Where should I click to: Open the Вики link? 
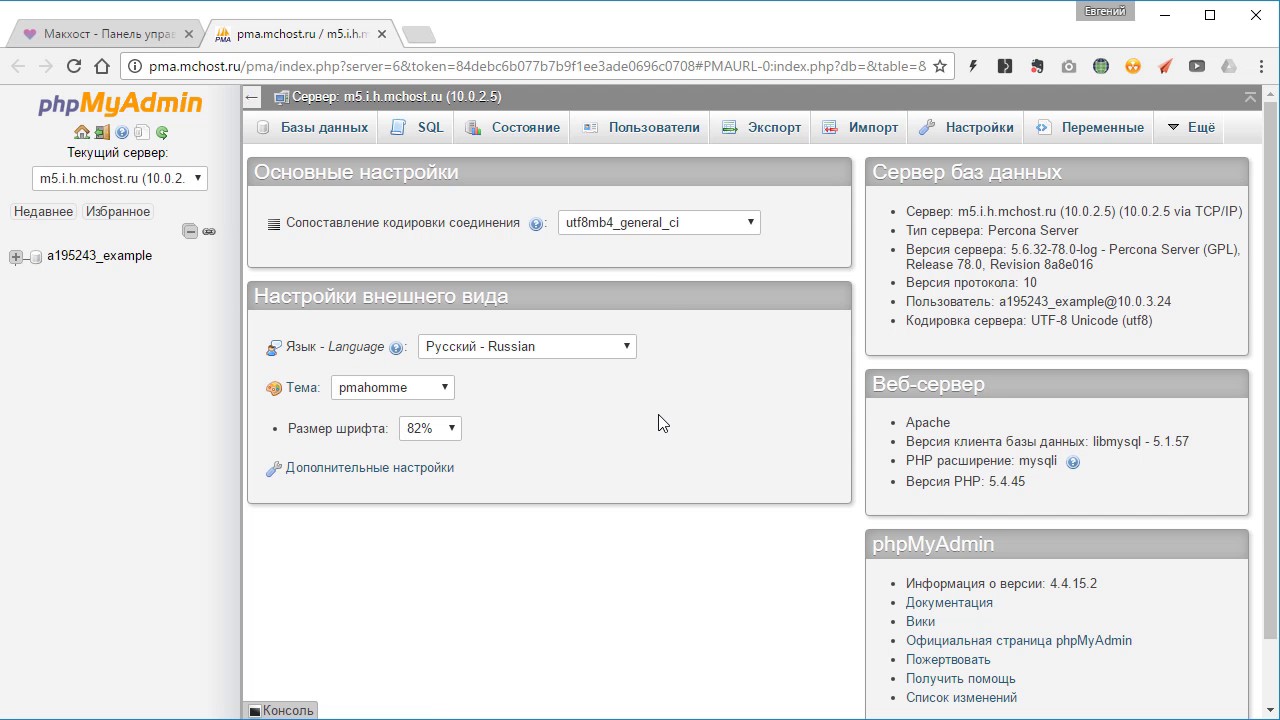(920, 621)
